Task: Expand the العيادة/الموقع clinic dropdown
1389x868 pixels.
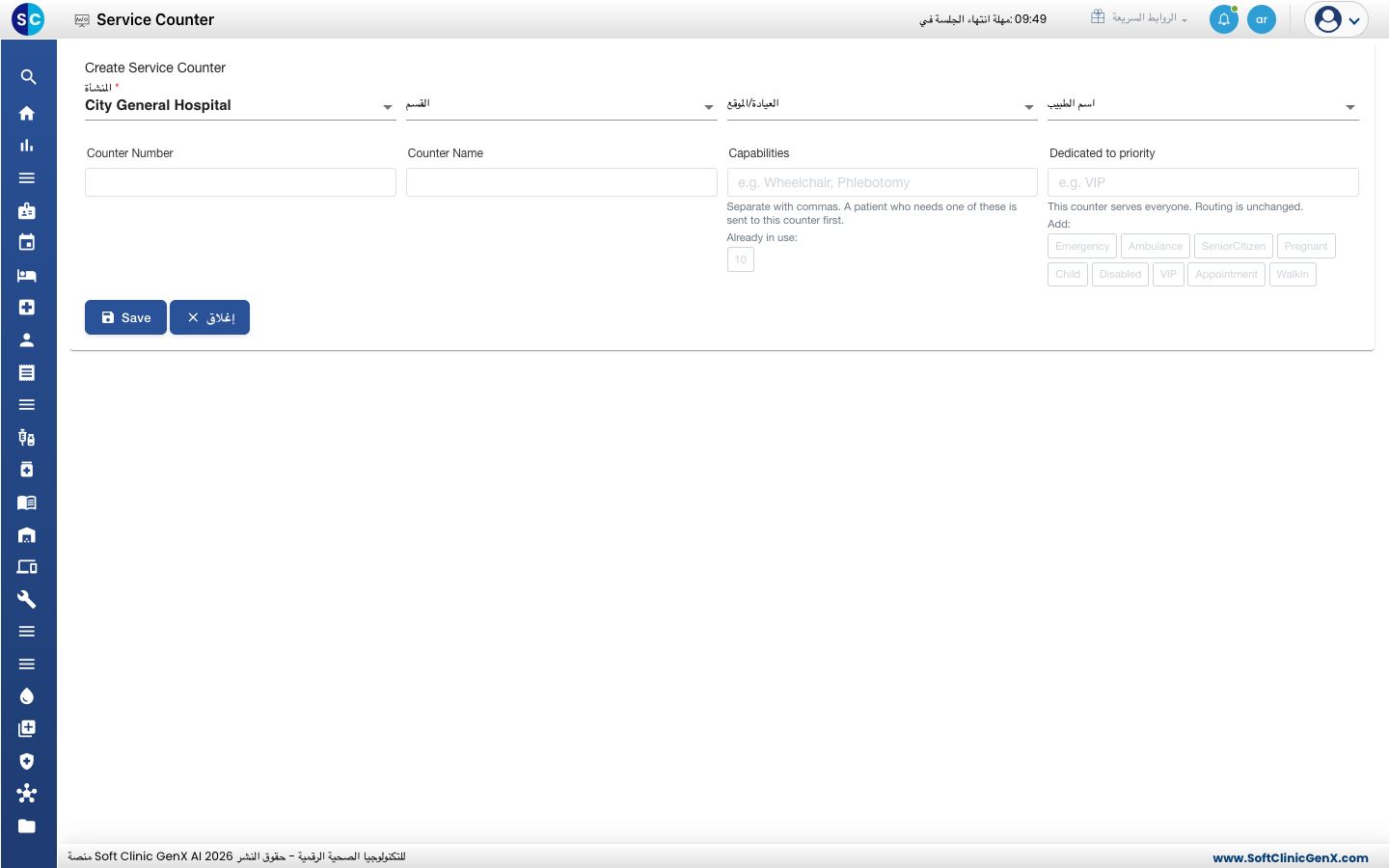Action: [x=882, y=105]
